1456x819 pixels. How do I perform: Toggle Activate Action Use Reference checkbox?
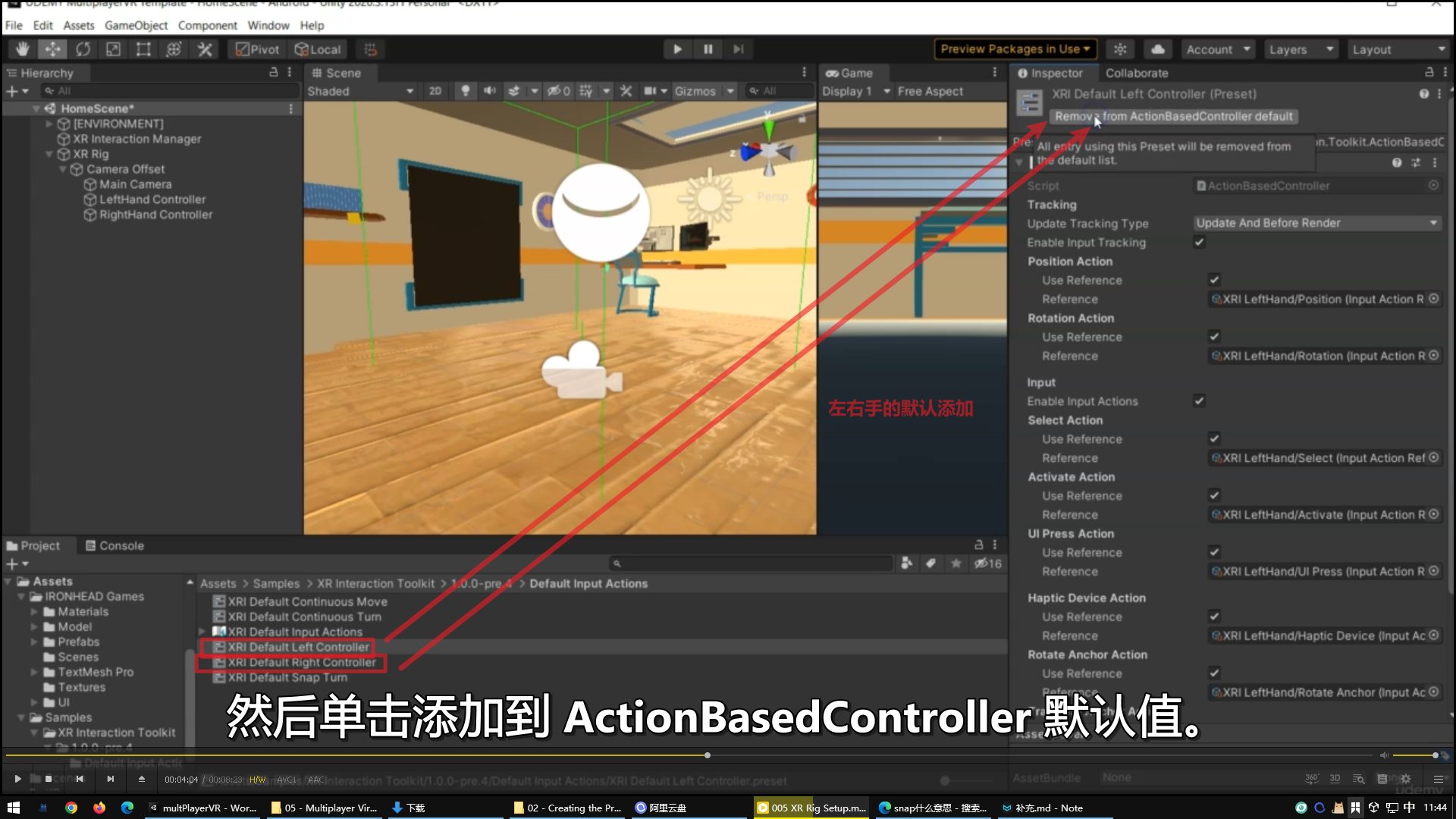[x=1214, y=496]
